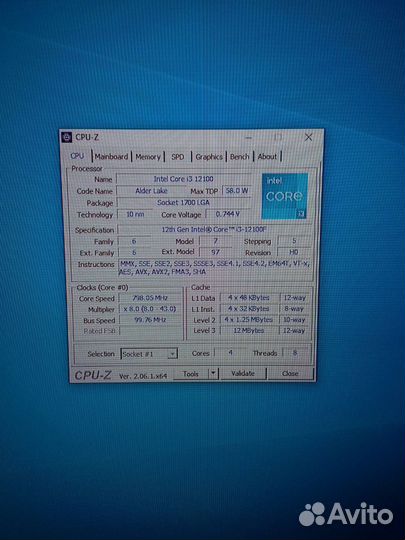
Task: Click the Instructions list starting with MMX
Action: 214,268
